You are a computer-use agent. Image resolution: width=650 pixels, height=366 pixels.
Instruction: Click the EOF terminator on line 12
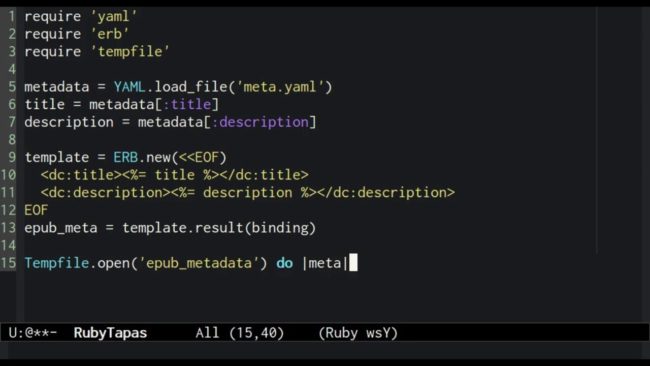tap(36, 210)
